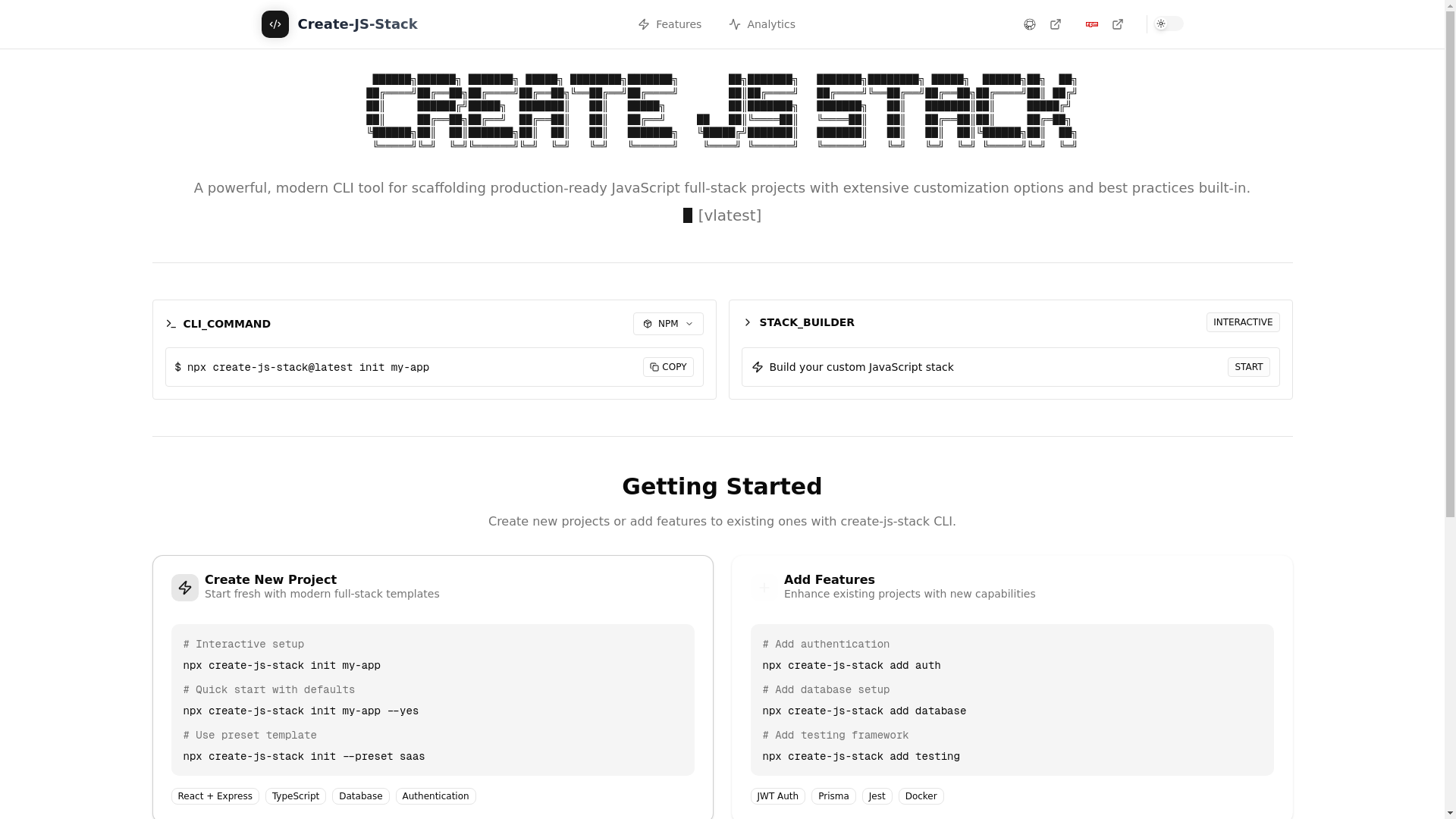This screenshot has height=819, width=1456.
Task: Click the terminal prompt icon next to CLI_COMMAND
Action: click(x=171, y=324)
